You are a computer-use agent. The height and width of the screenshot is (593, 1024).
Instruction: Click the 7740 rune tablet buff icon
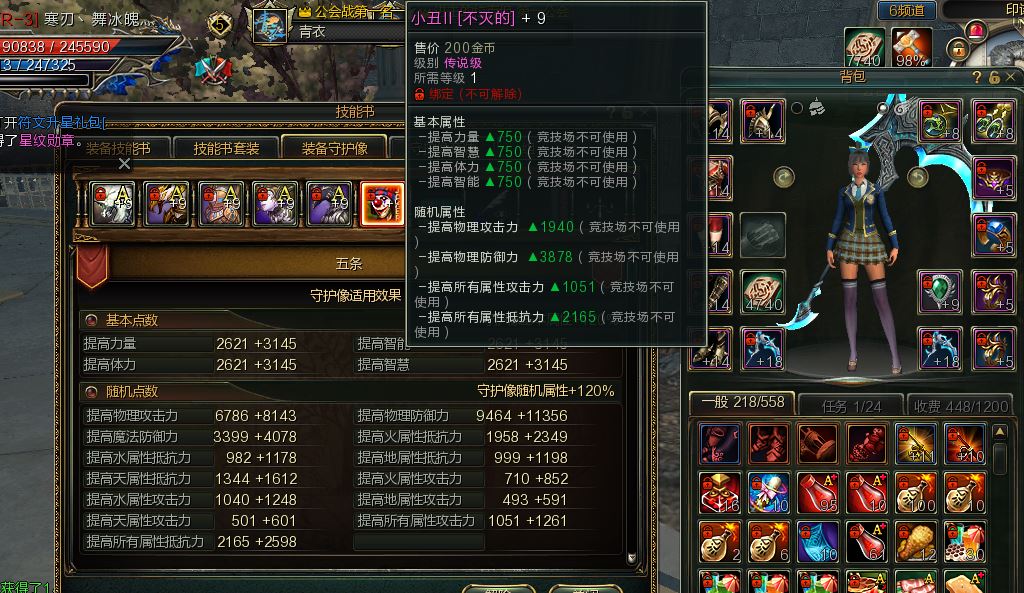[x=865, y=48]
